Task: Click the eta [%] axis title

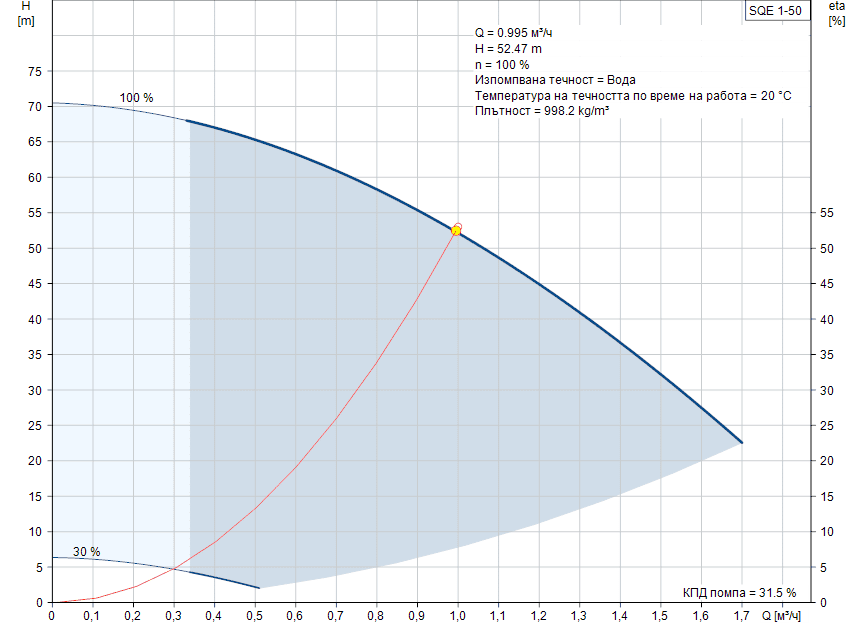Action: click(x=836, y=14)
